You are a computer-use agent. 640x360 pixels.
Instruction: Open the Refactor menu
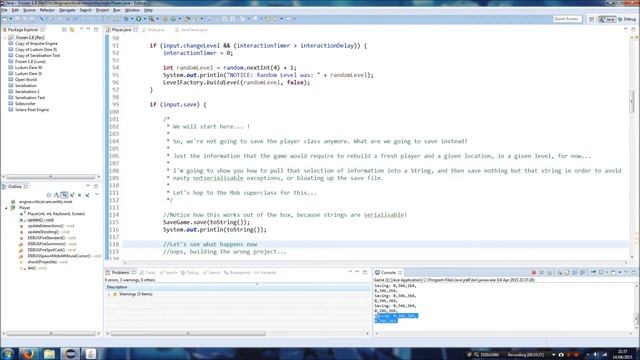coord(47,10)
